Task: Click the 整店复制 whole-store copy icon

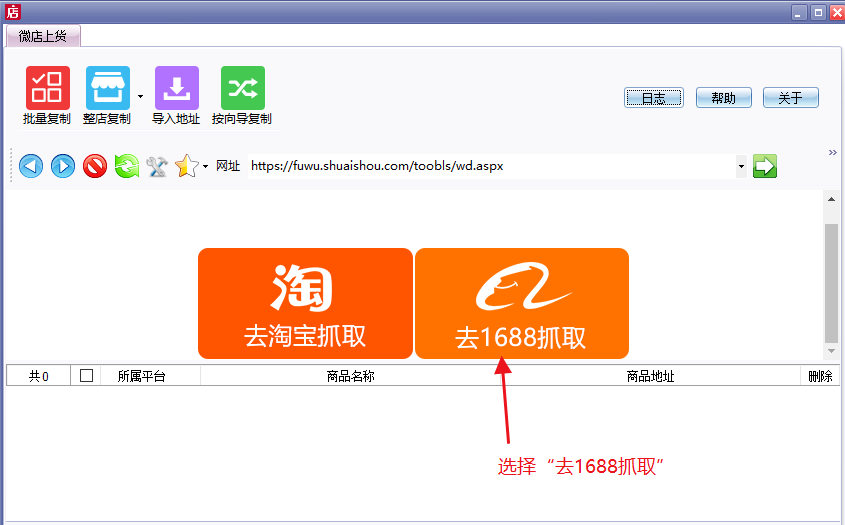Action: click(107, 88)
